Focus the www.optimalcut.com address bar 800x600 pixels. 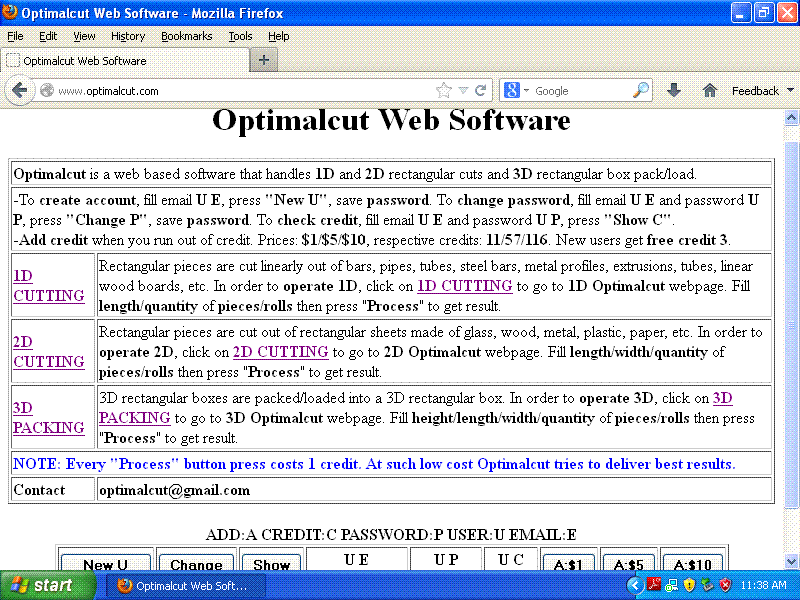point(245,91)
